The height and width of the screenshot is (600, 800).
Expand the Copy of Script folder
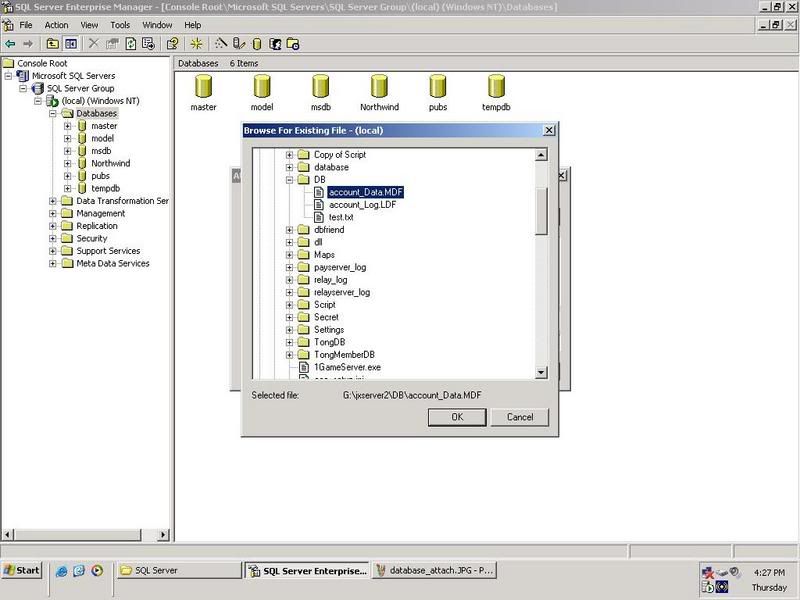289,155
